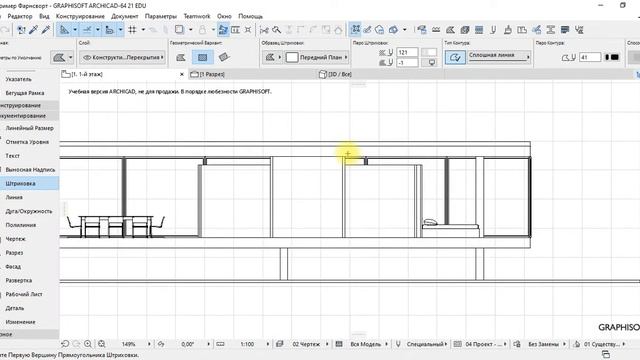Expand the 3D view options arrow
Image resolution: width=640 pixels, height=360 pixels.
coord(404,30)
